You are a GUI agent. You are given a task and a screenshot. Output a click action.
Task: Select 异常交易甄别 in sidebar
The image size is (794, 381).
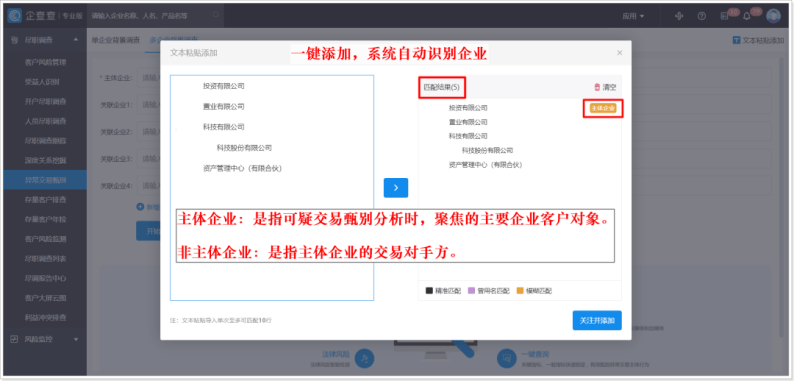click(44, 180)
